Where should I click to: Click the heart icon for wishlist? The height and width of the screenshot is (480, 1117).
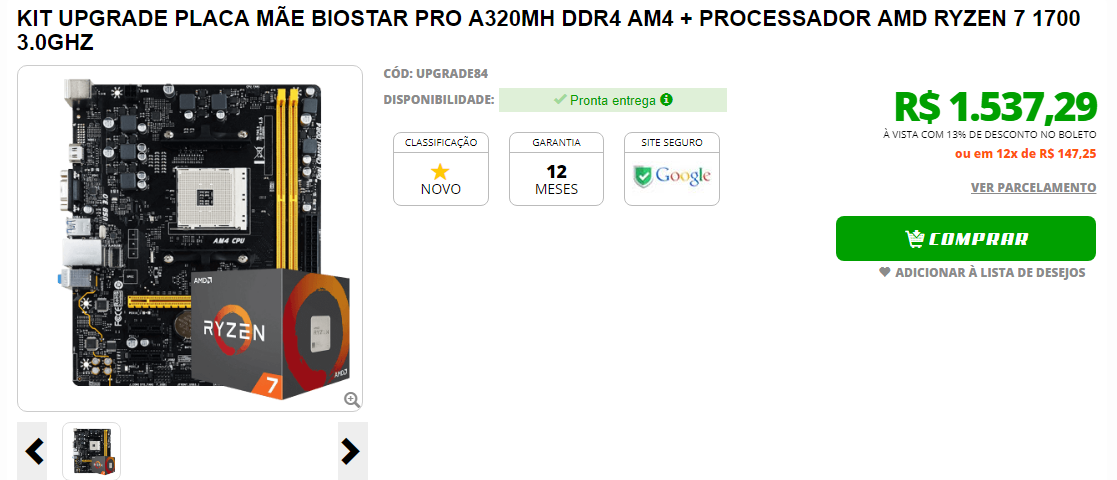885,272
